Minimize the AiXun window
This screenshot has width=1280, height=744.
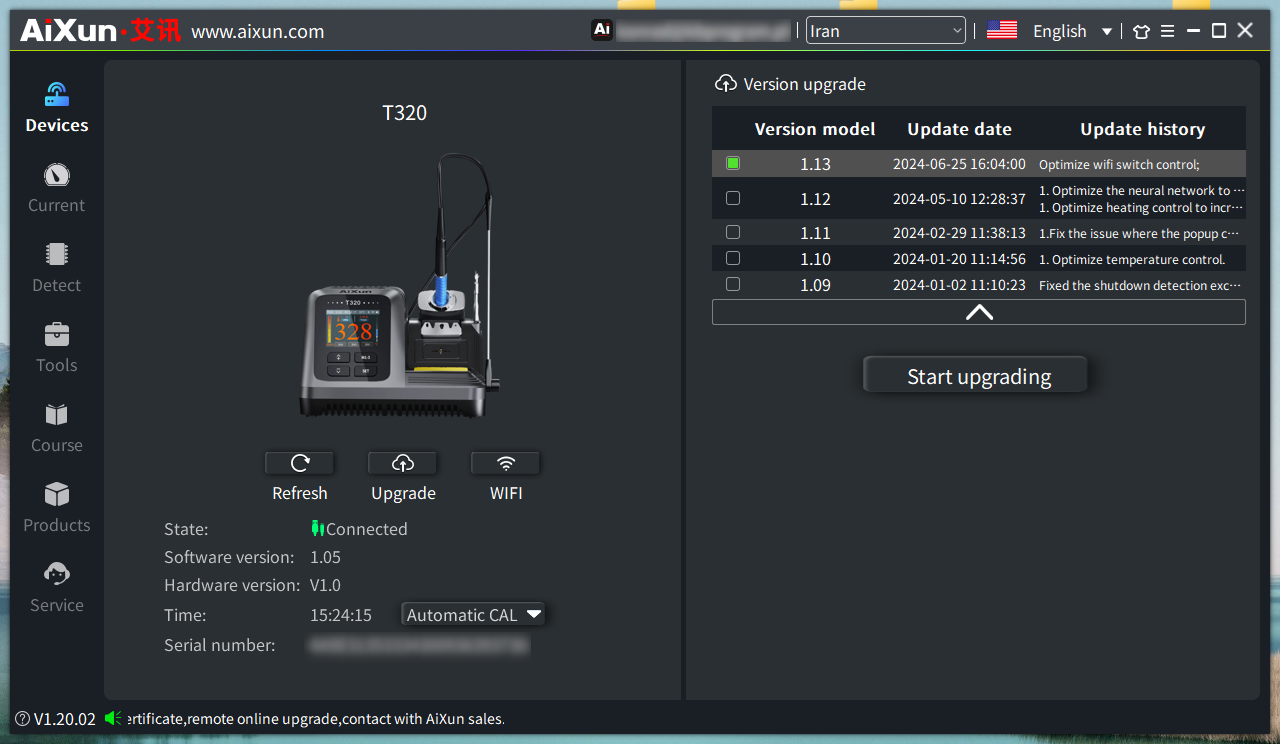1194,31
